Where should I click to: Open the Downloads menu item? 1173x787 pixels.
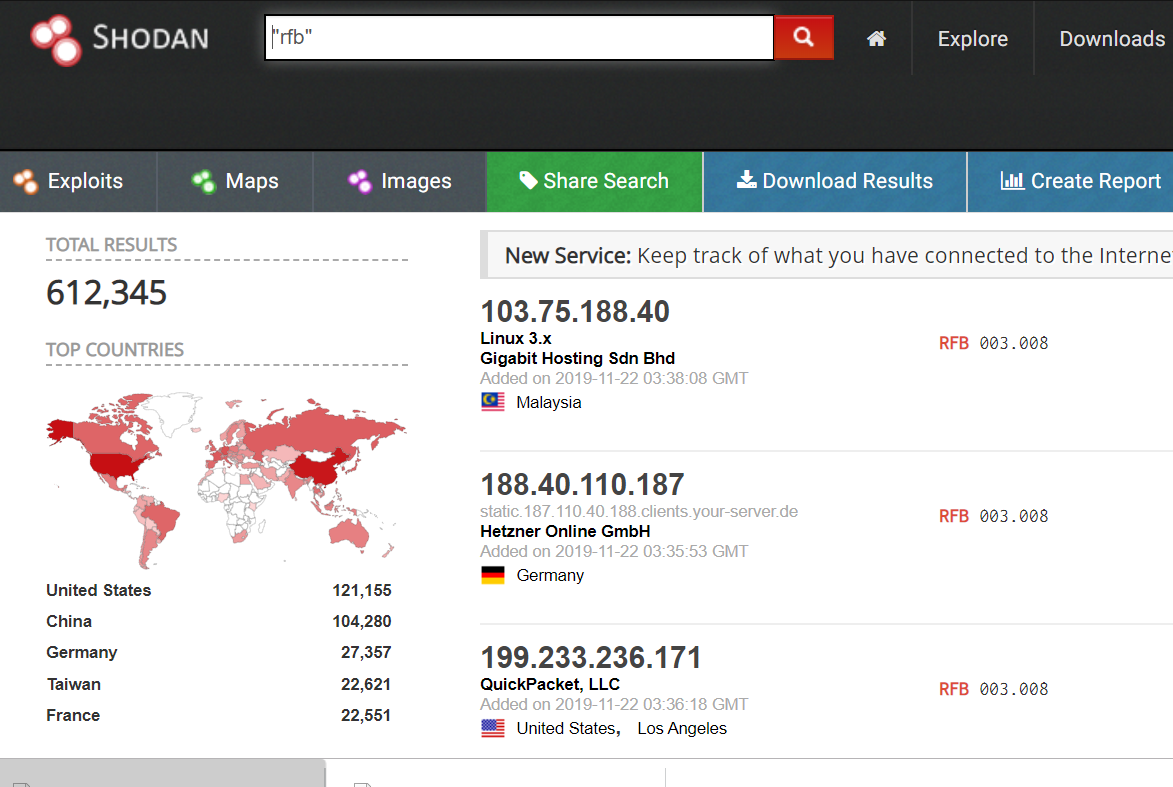1111,39
